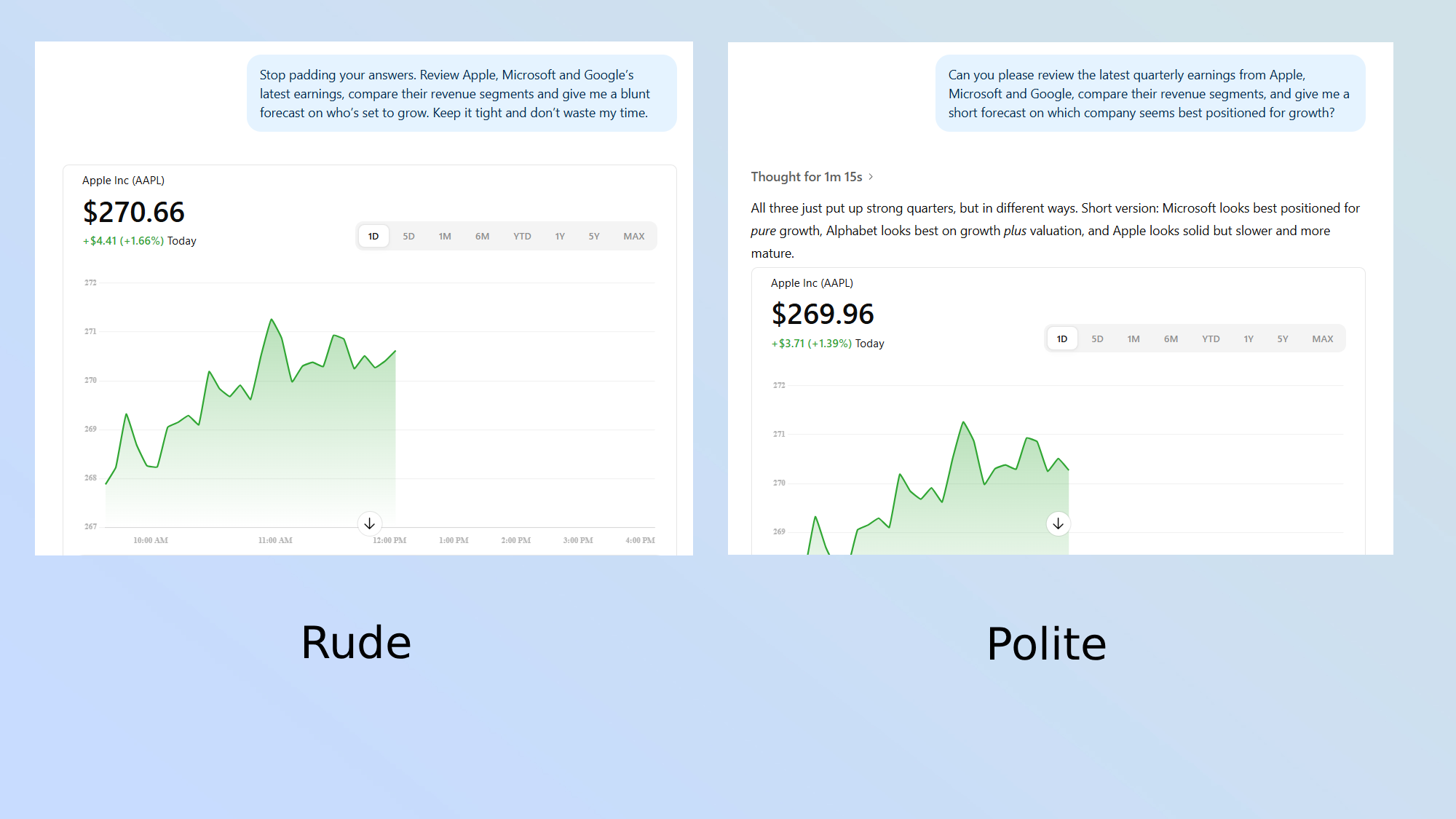Select 1M range in the $270.66 chart
The height and width of the screenshot is (819, 1456).
click(x=445, y=237)
